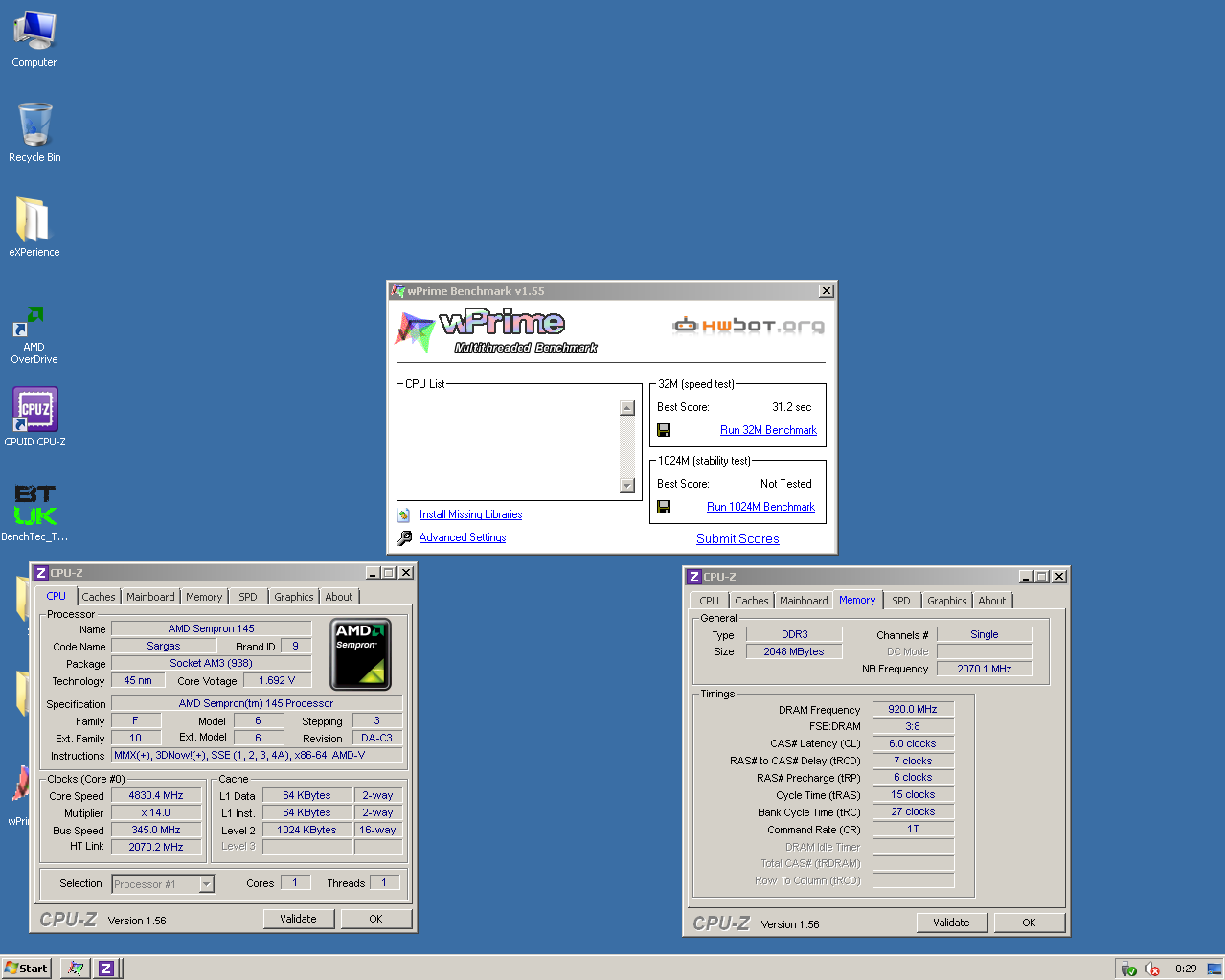Click wPrime taskbar button
Screen dimensions: 1225x980
click(x=75, y=969)
